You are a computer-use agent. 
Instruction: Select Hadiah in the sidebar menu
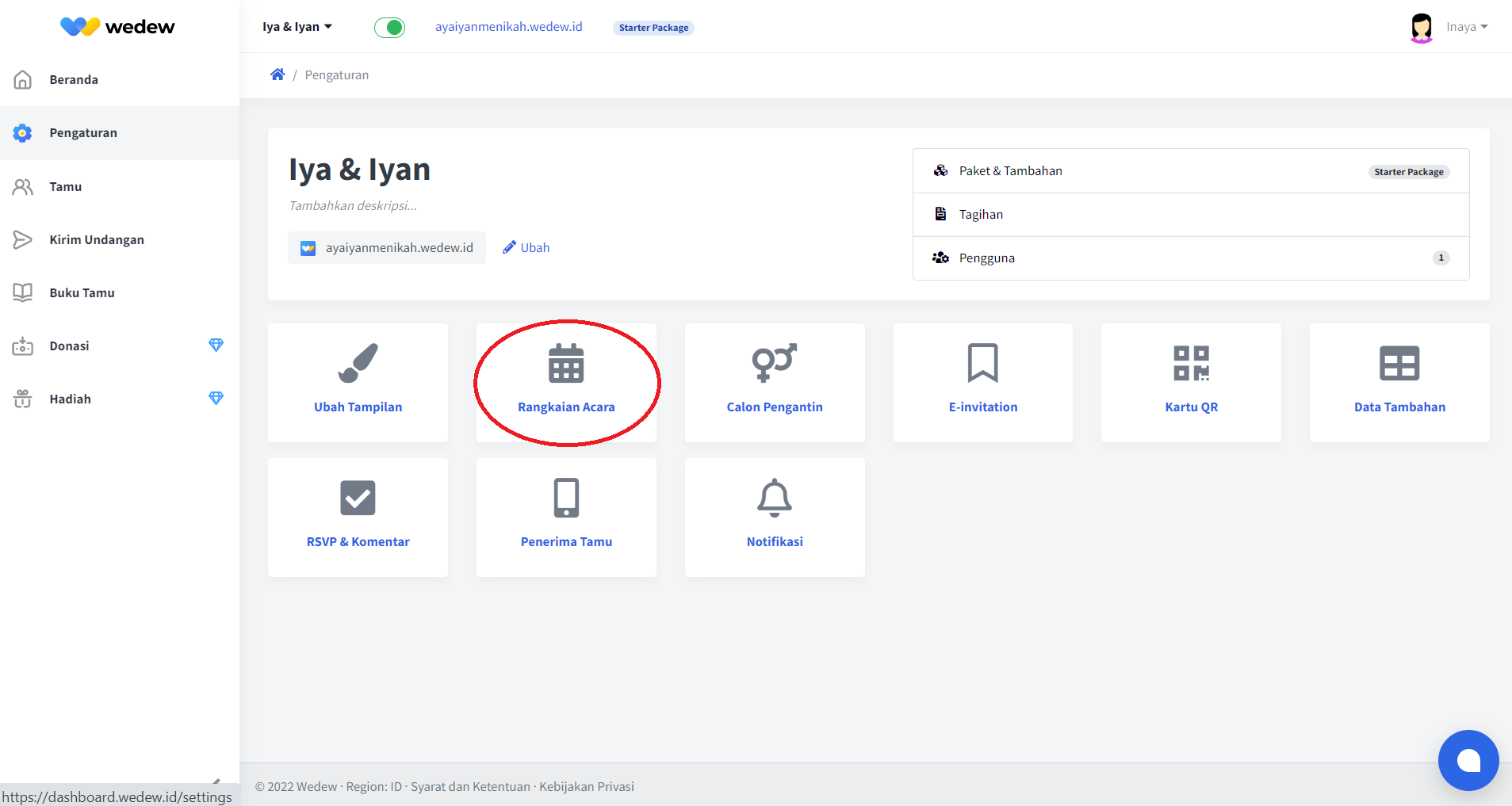[x=120, y=399]
